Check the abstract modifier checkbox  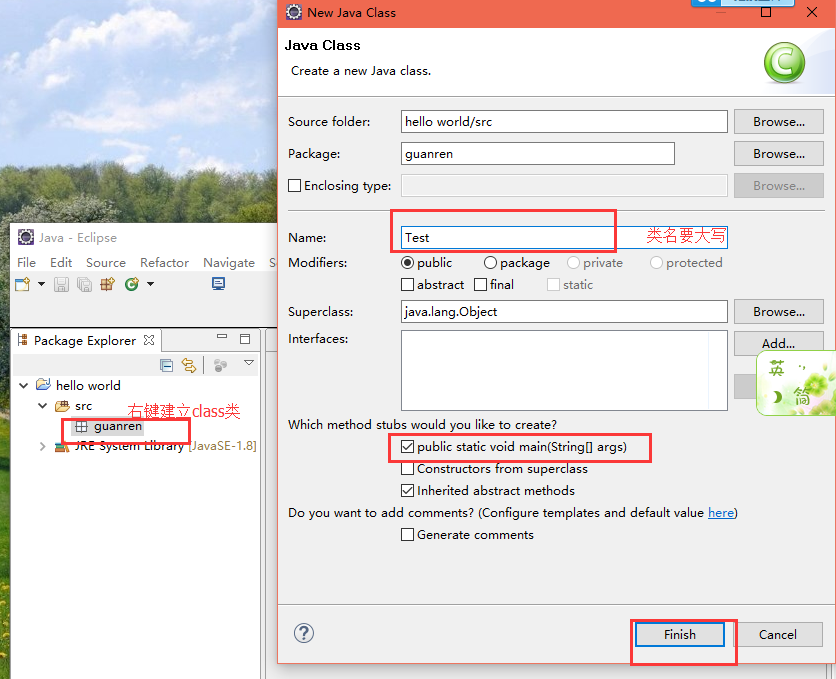407,285
